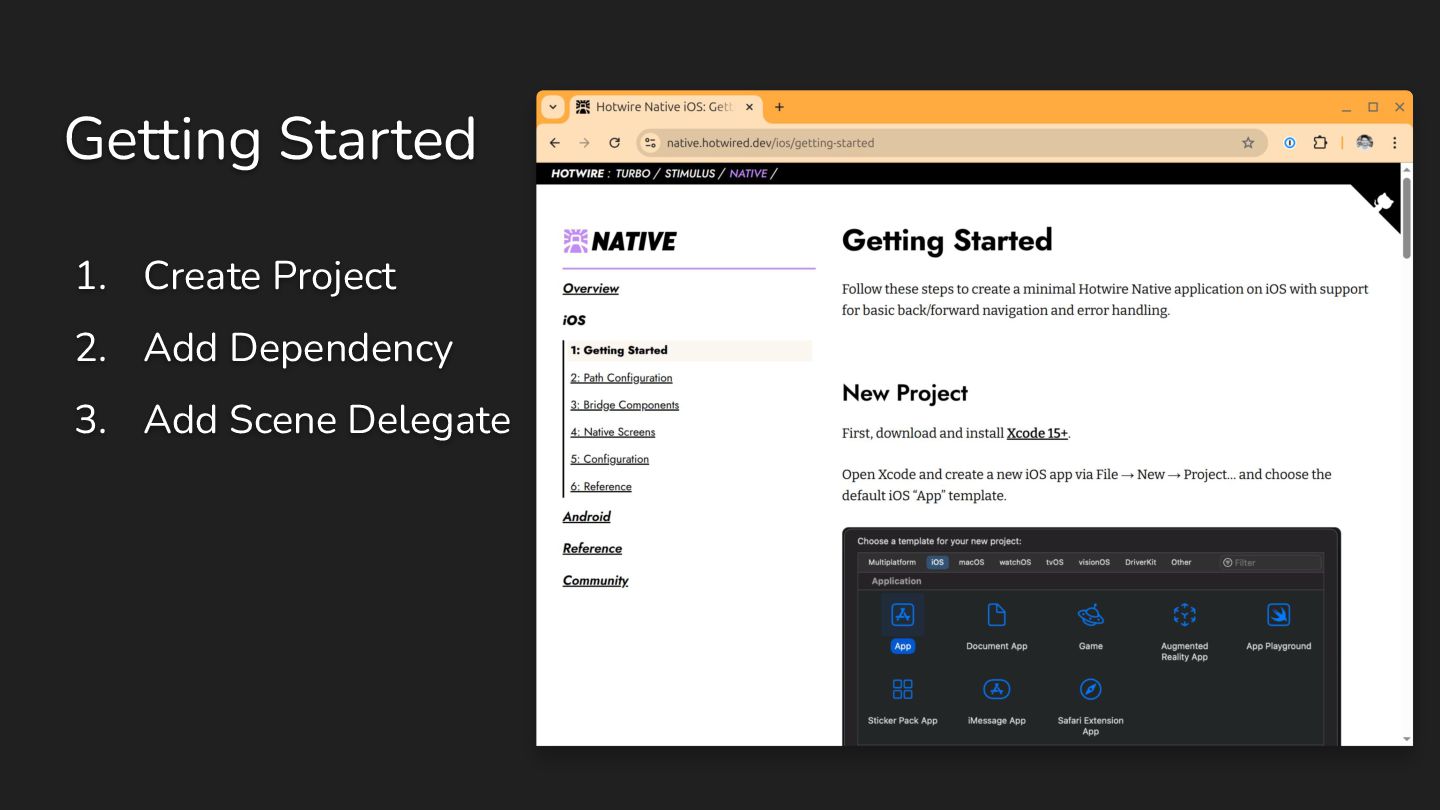This screenshot has width=1440, height=810.
Task: Switch to macOS tab in template chooser
Action: point(971,562)
